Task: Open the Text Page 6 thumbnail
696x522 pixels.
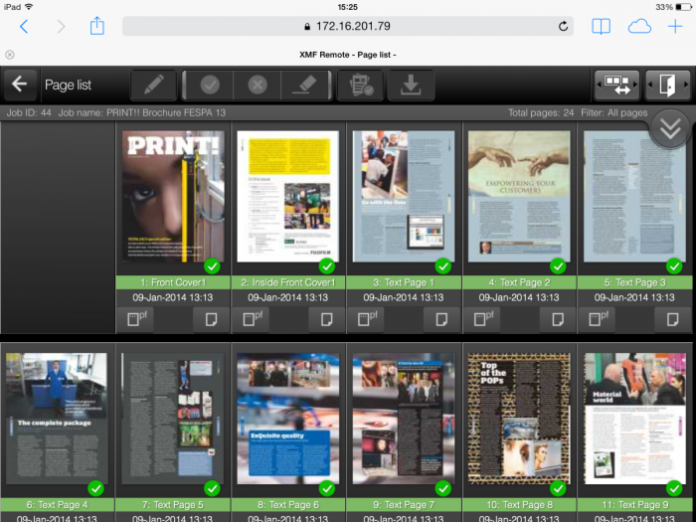Action: [288, 418]
